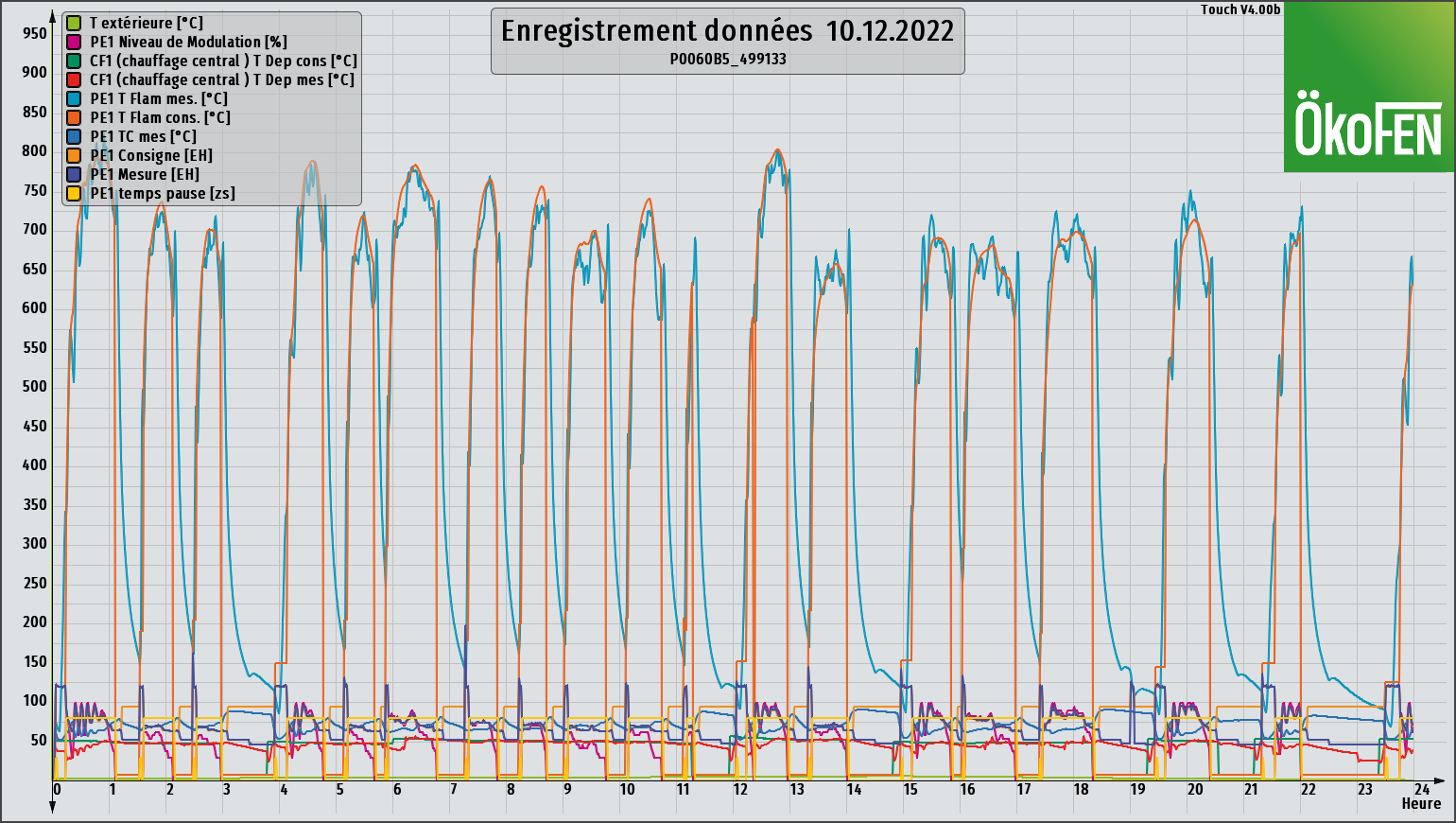The image size is (1456, 823).
Task: Click the x-axis hour 6 label
Action: click(397, 790)
